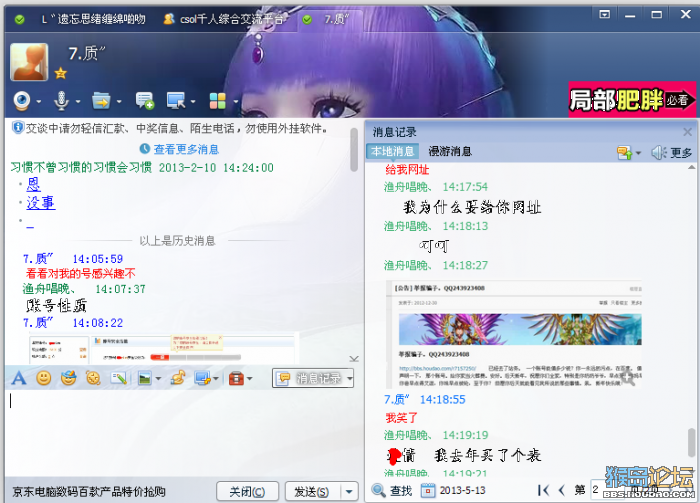Open the forum screenshot thumbnail in history
The height and width of the screenshot is (503, 700).
pos(514,334)
